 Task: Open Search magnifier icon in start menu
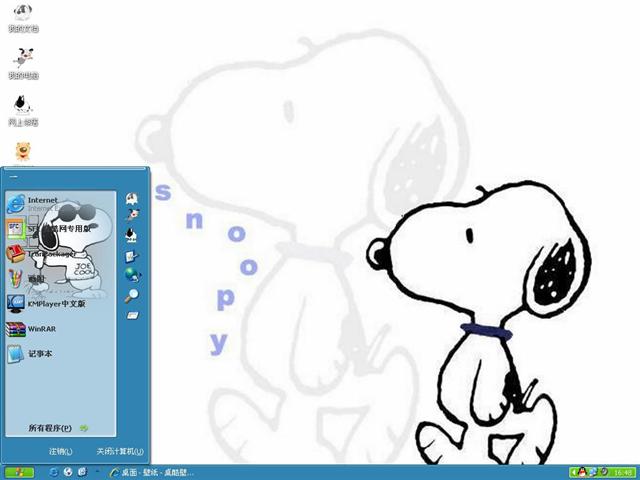tap(131, 296)
